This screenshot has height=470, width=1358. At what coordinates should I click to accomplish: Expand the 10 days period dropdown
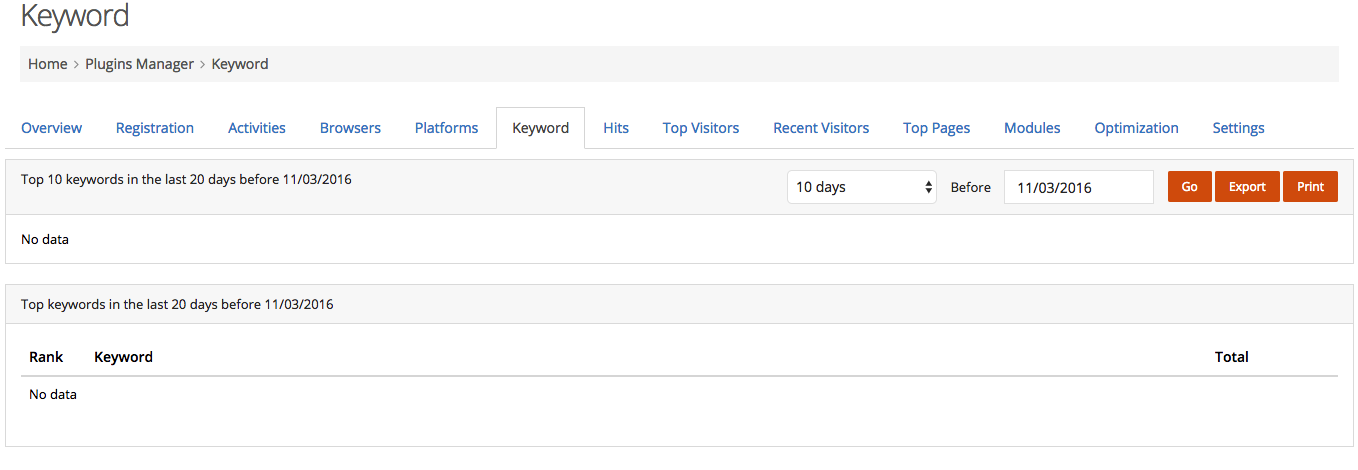862,187
